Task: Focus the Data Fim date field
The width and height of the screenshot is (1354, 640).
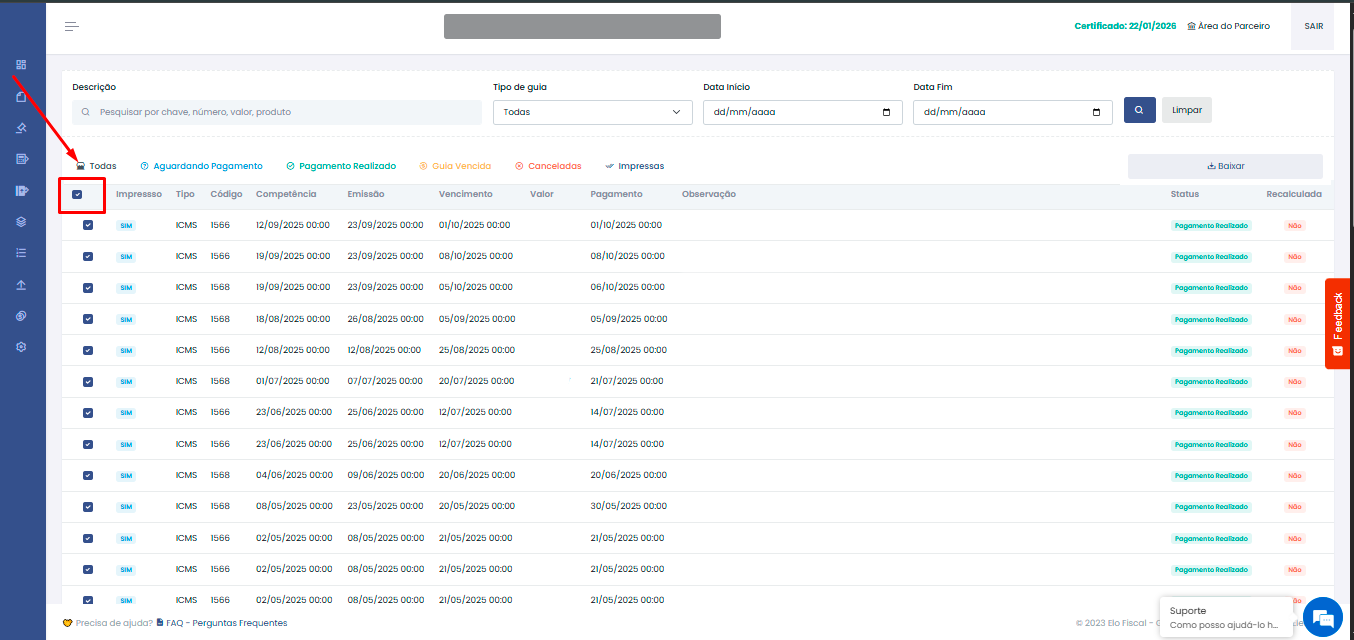Action: point(1013,112)
